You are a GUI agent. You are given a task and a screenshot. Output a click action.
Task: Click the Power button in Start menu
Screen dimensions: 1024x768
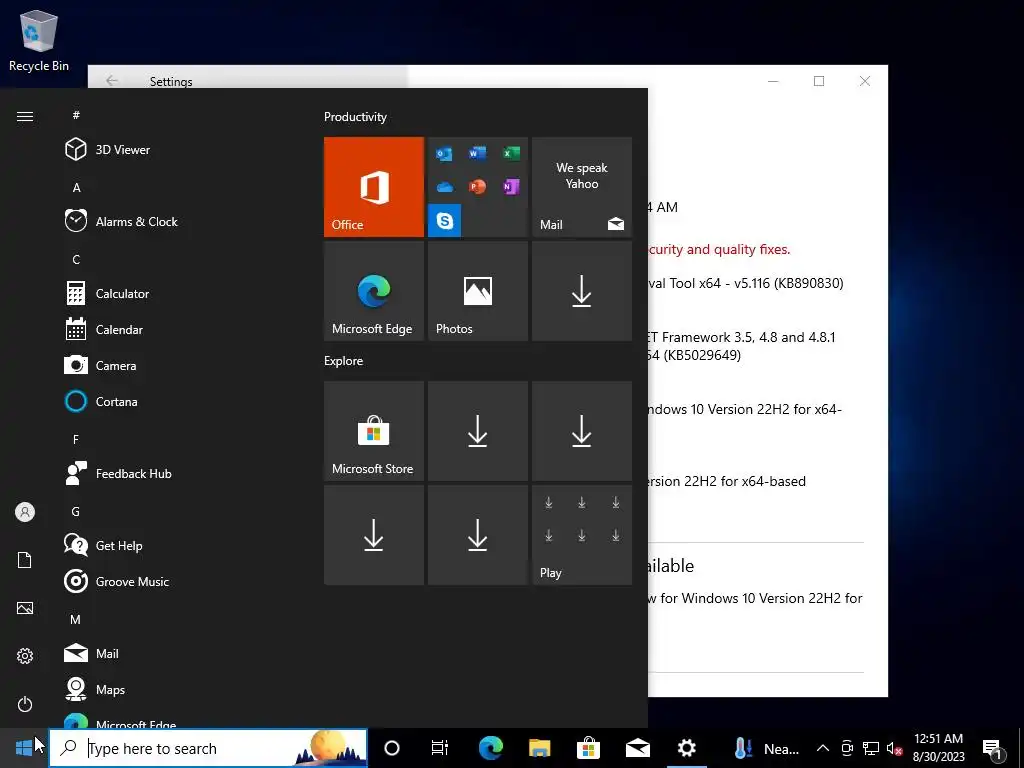(x=25, y=704)
